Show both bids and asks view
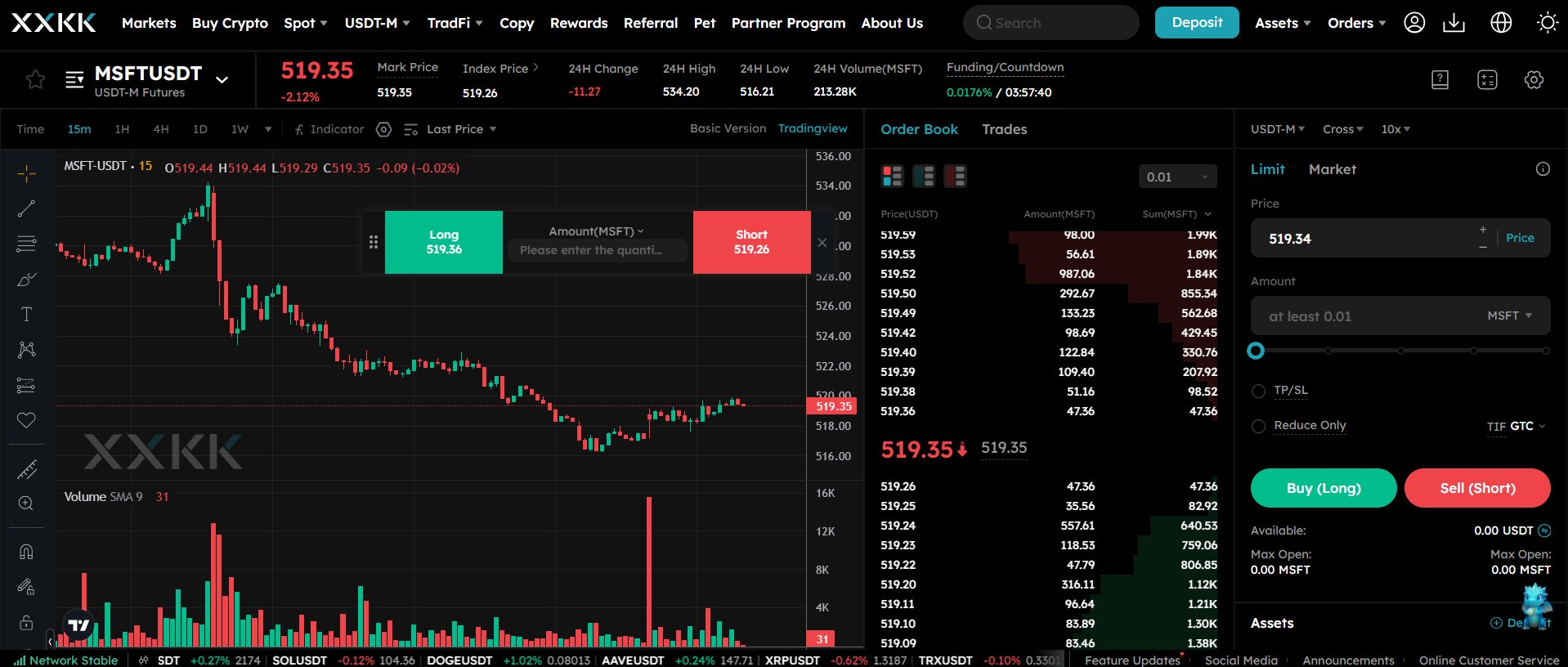1568x667 pixels. point(892,176)
